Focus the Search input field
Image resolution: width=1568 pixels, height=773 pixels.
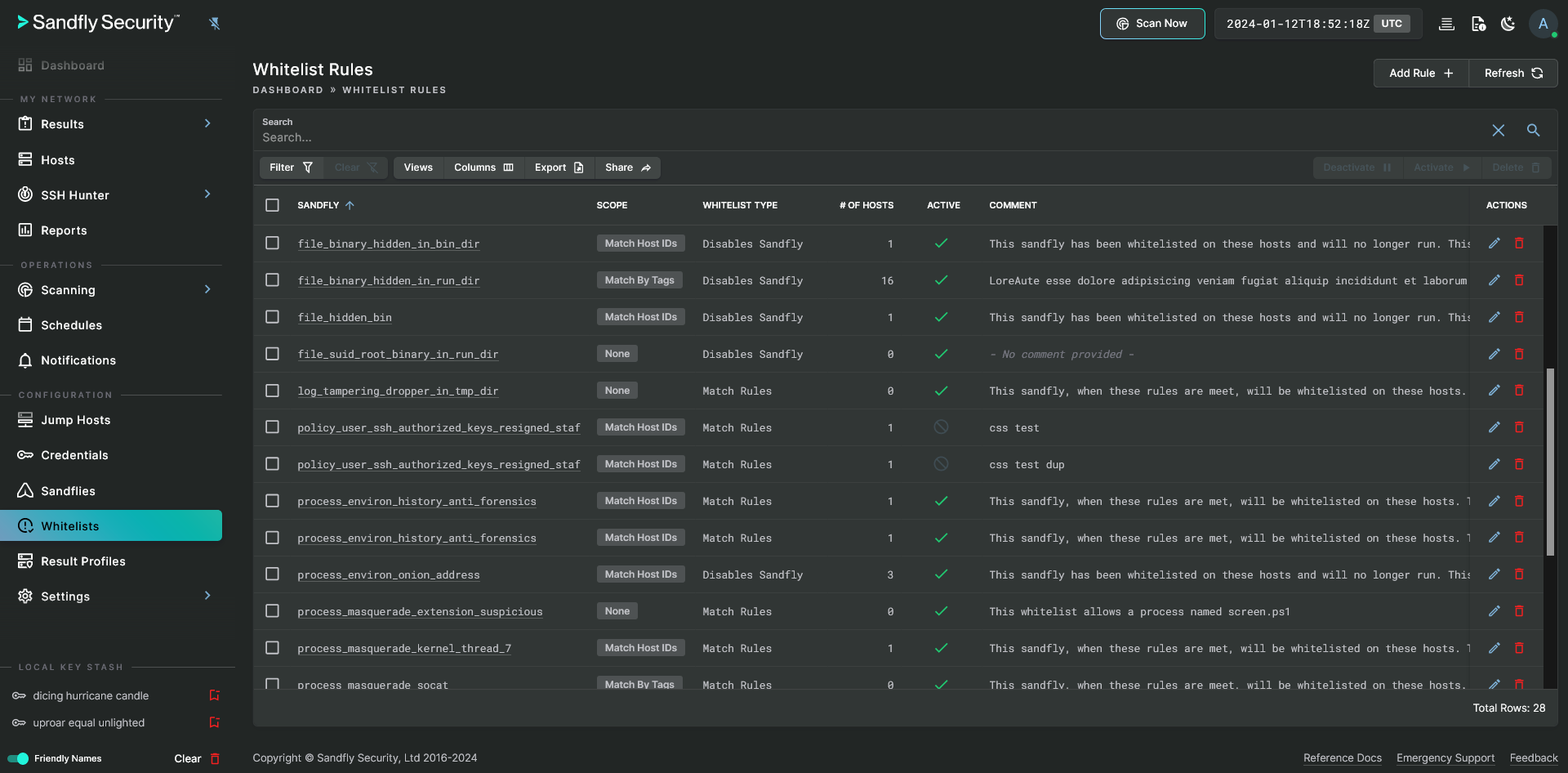870,137
